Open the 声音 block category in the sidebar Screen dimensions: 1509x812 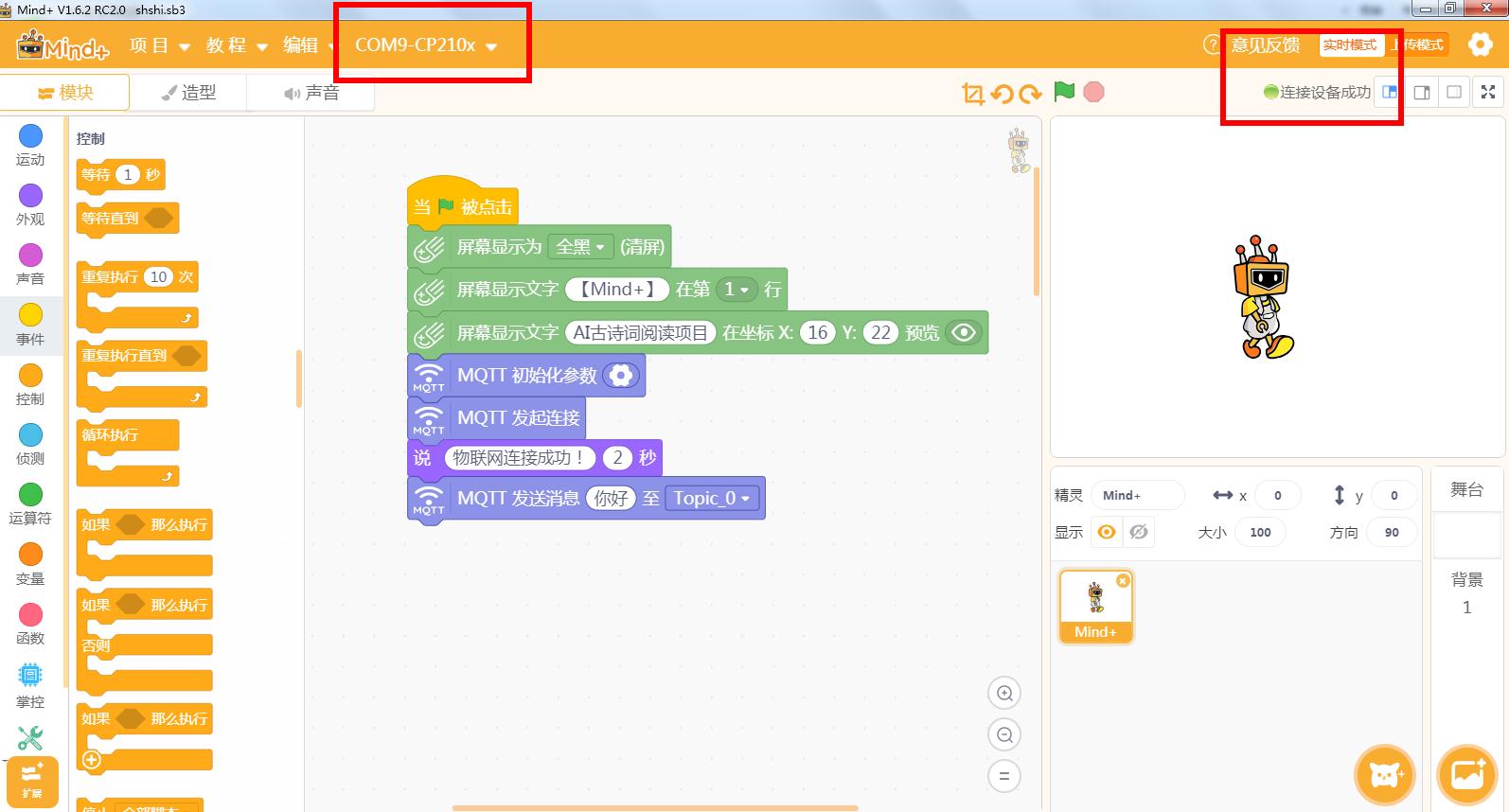tap(30, 265)
